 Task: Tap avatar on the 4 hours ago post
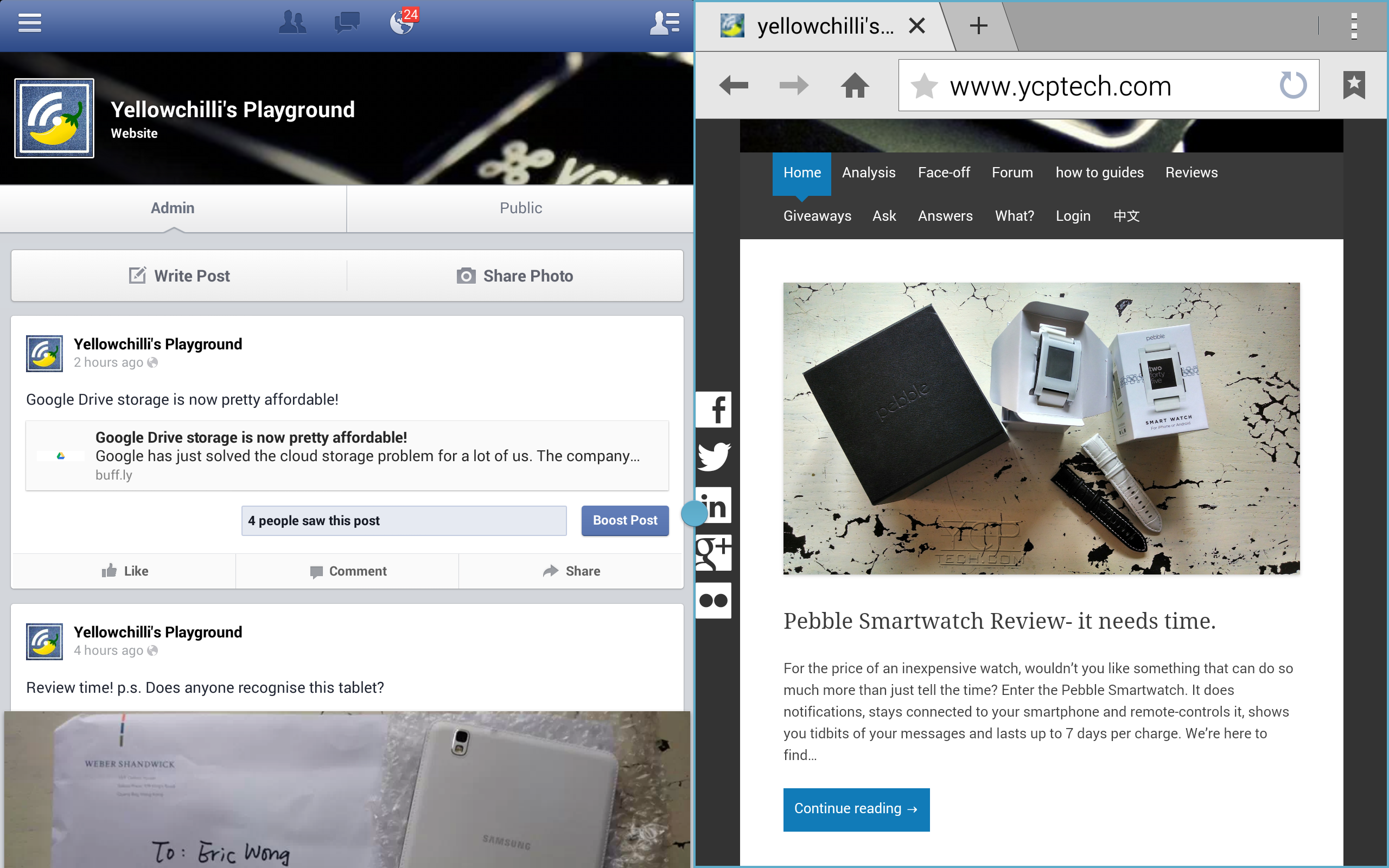point(44,642)
